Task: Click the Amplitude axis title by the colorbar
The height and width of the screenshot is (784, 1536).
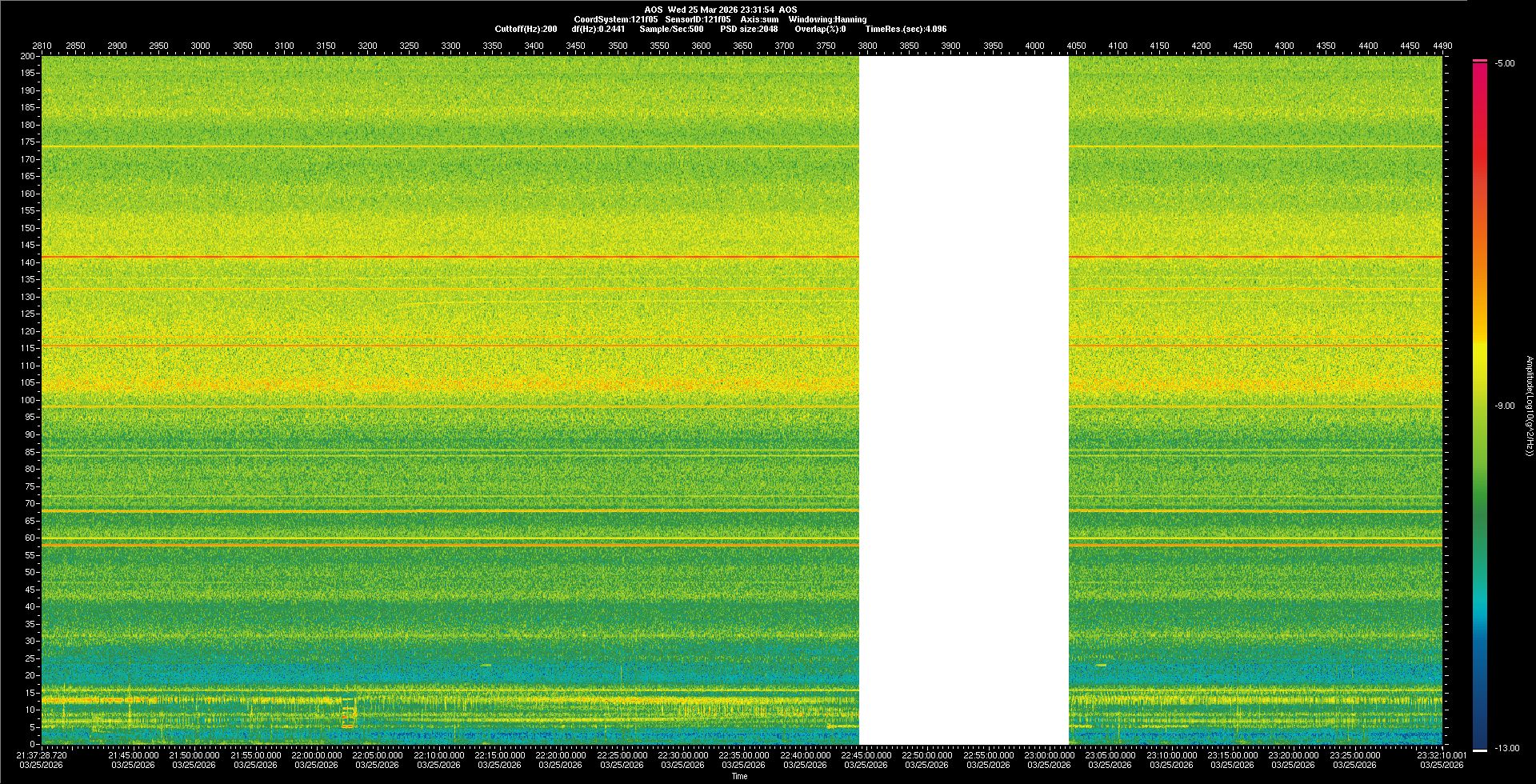Action: (1529, 406)
